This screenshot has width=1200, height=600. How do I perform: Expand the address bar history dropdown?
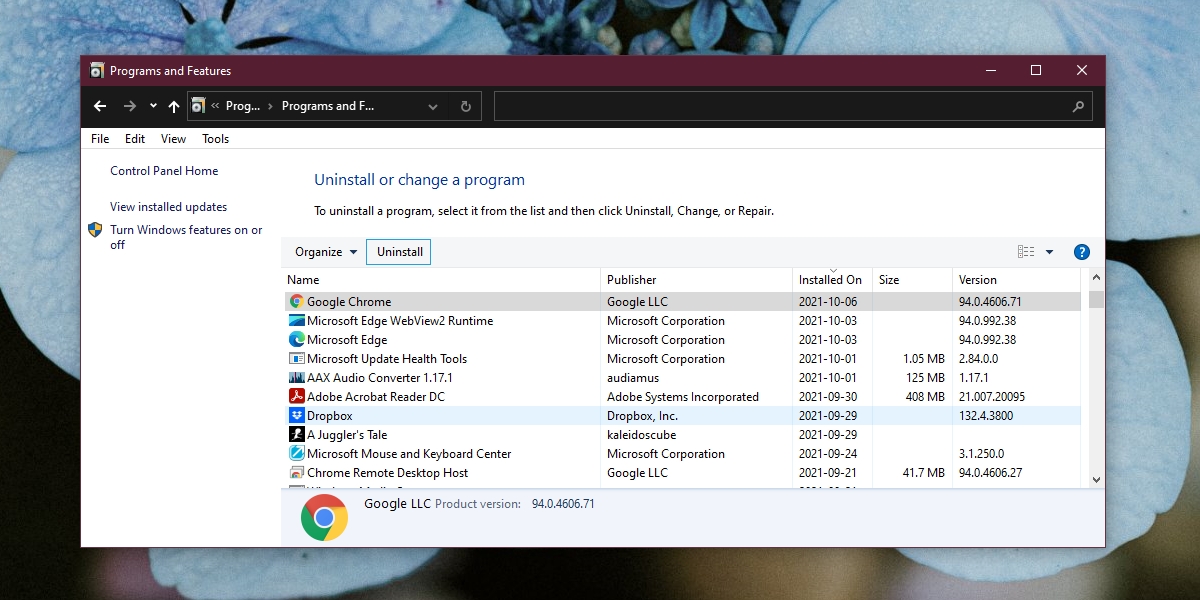(433, 106)
